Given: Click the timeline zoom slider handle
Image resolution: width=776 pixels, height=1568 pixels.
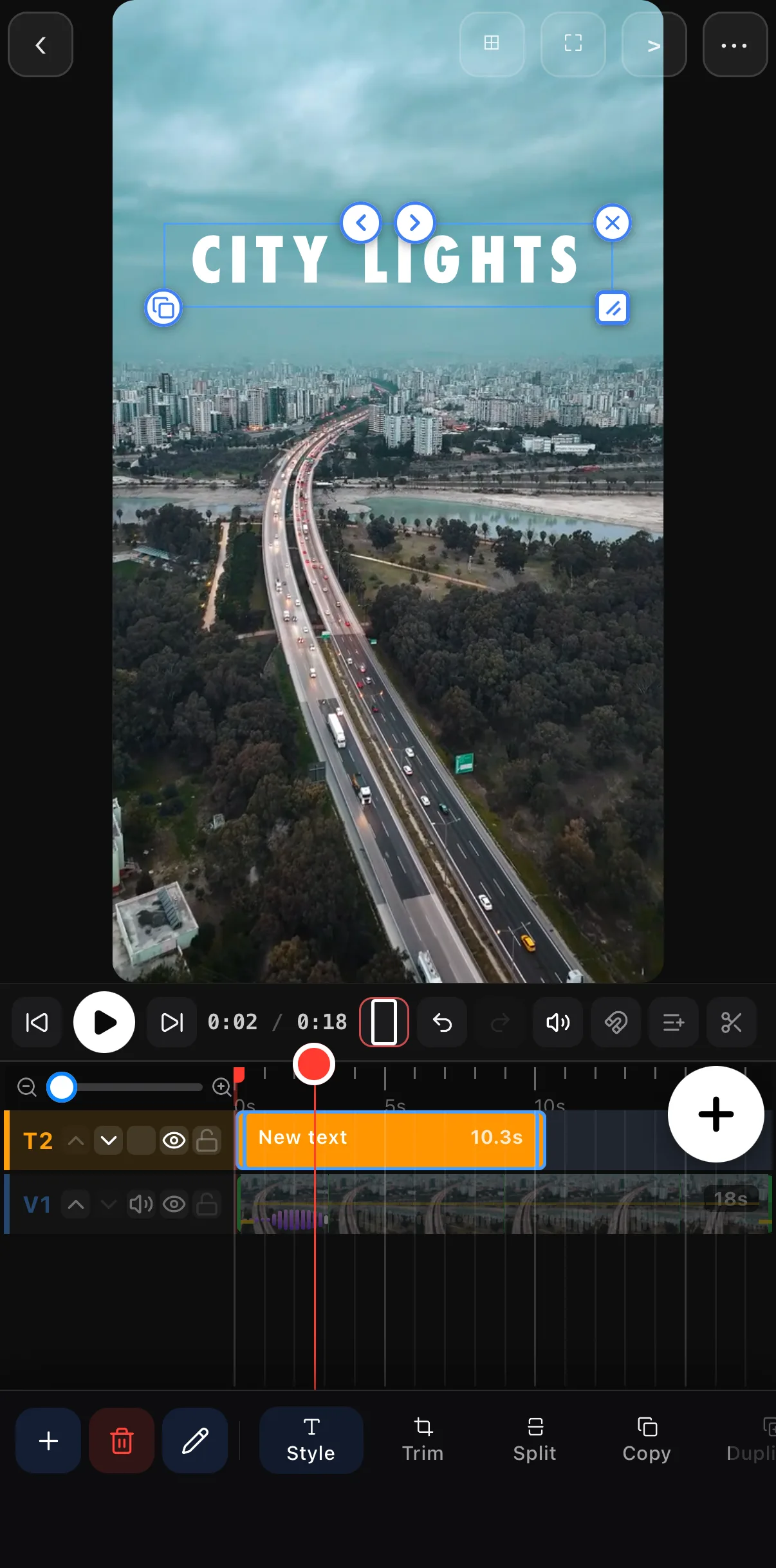Looking at the screenshot, I should pos(62,1087).
